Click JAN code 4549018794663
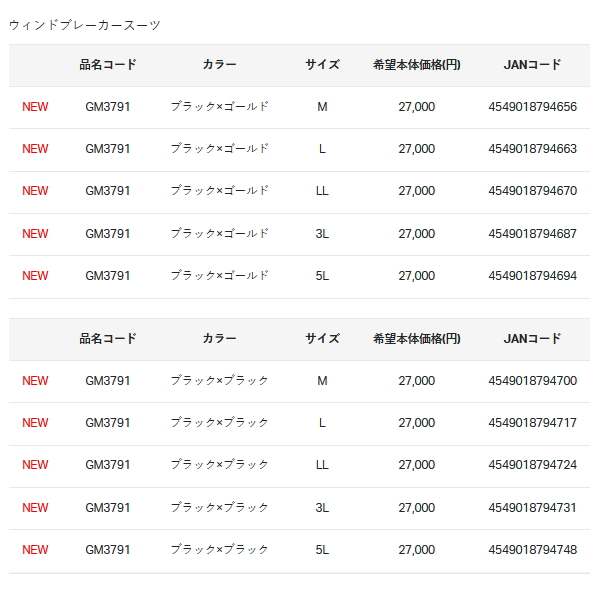 pyautogui.click(x=532, y=149)
